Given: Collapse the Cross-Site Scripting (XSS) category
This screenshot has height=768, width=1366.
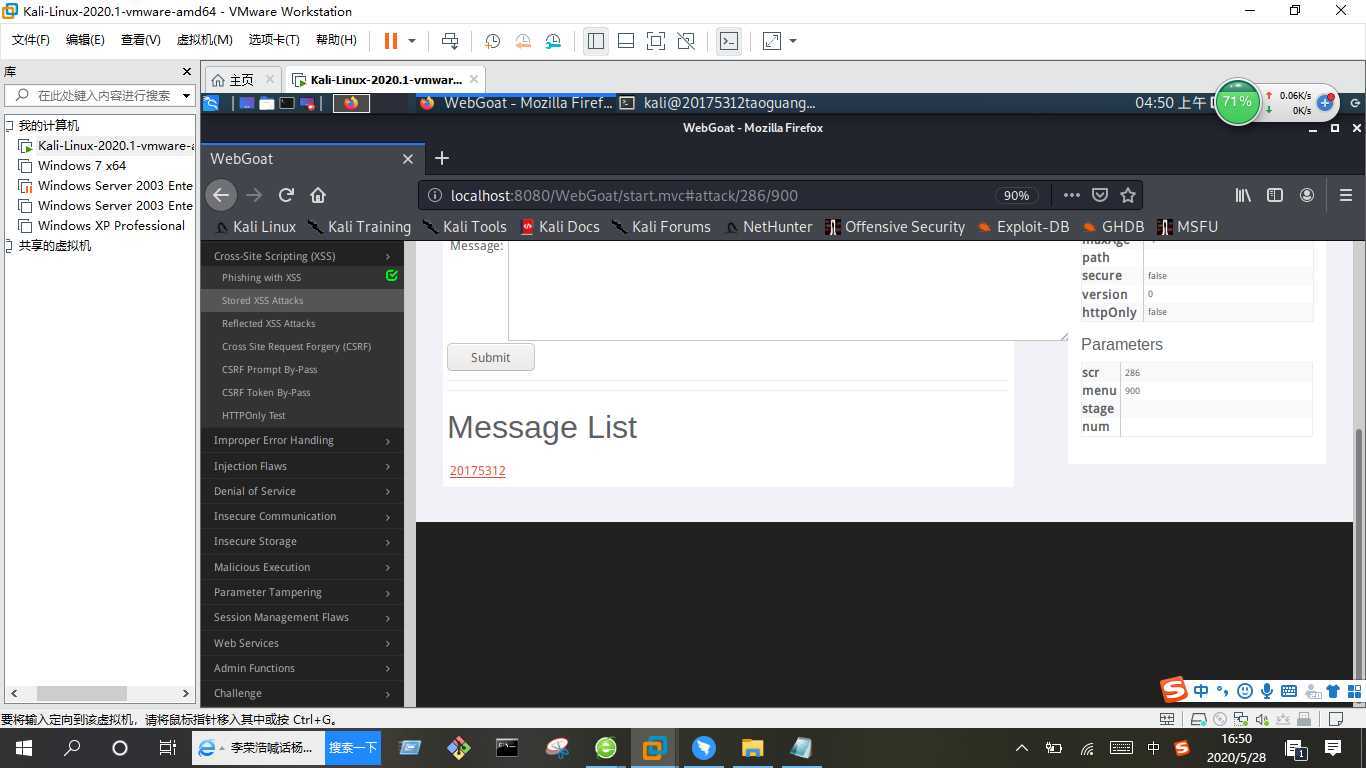Looking at the screenshot, I should 302,256.
